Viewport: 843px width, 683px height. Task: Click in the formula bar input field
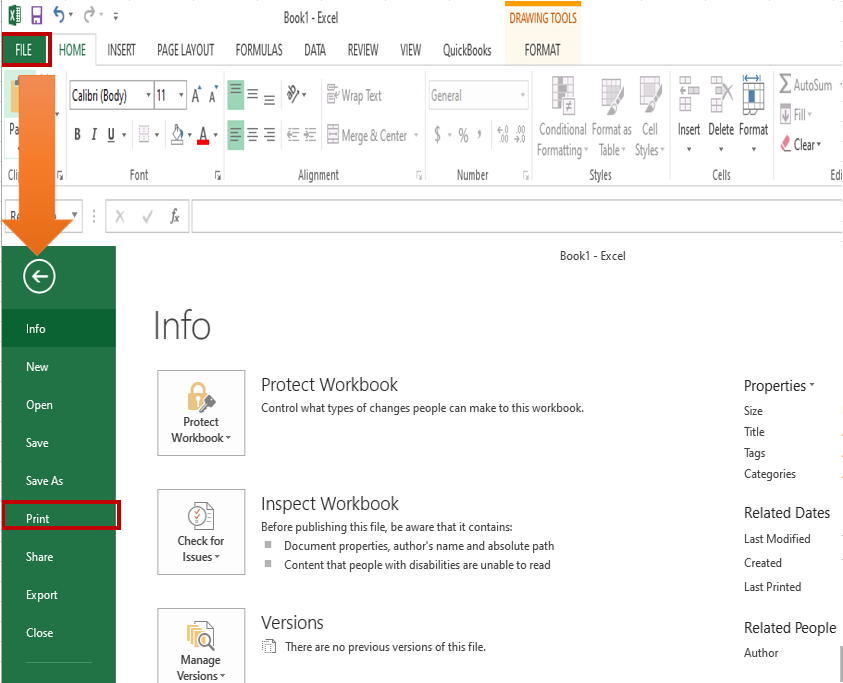[x=500, y=216]
